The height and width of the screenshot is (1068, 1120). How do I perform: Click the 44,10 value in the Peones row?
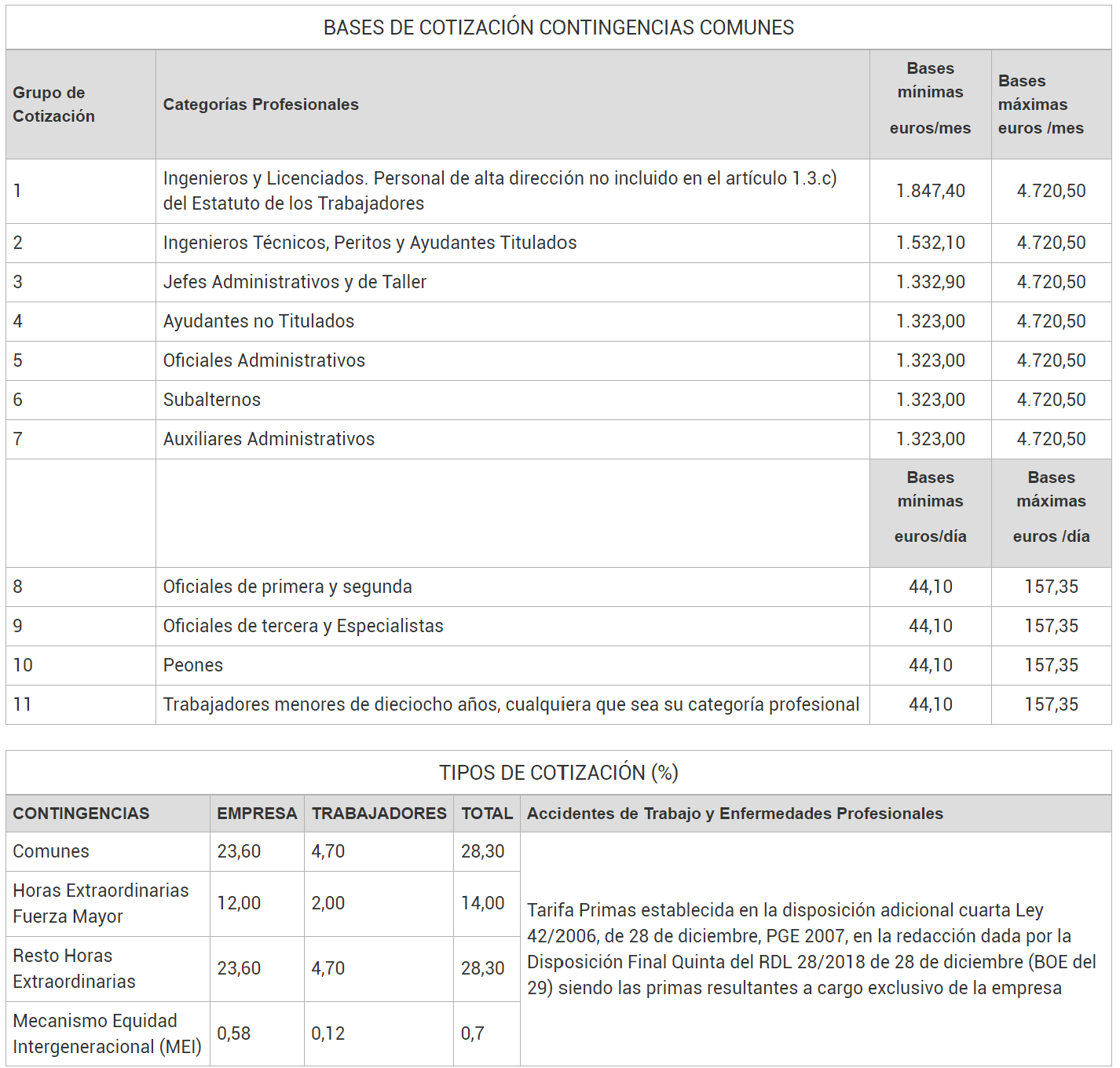coord(931,665)
